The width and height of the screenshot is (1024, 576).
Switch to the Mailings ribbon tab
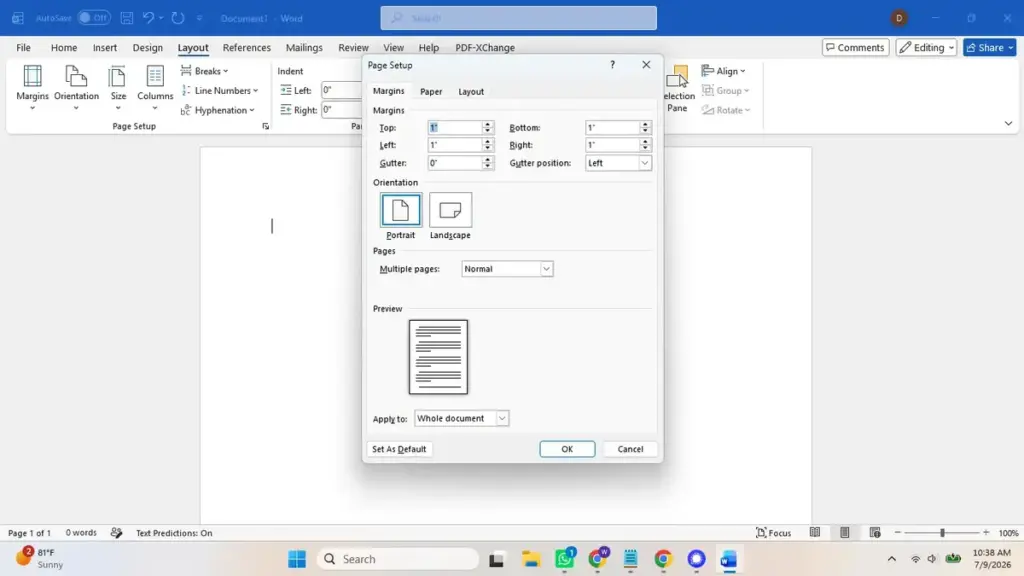pyautogui.click(x=304, y=47)
